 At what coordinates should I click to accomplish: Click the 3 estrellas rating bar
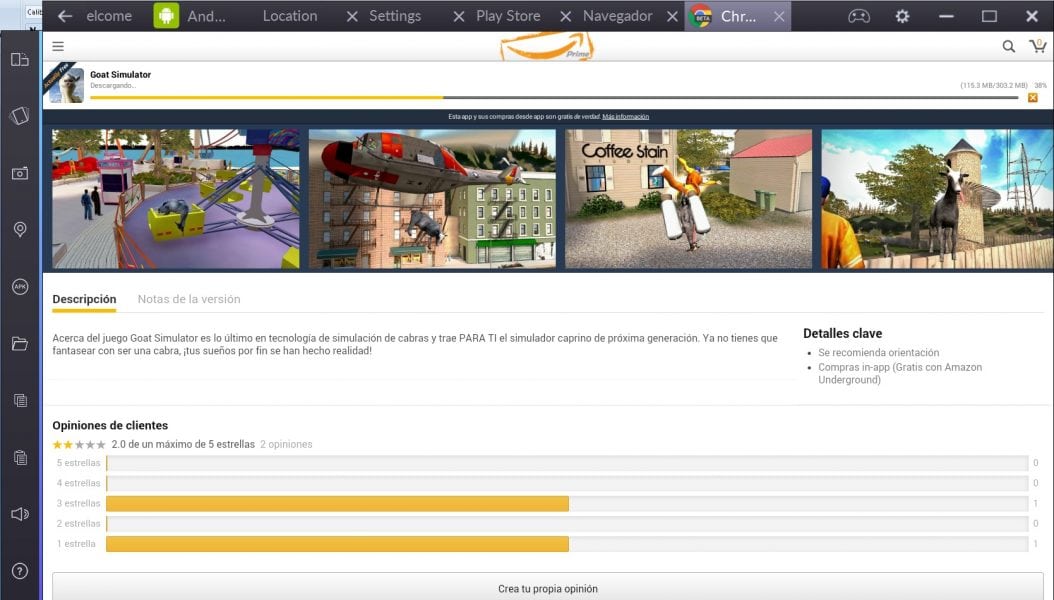coord(567,503)
